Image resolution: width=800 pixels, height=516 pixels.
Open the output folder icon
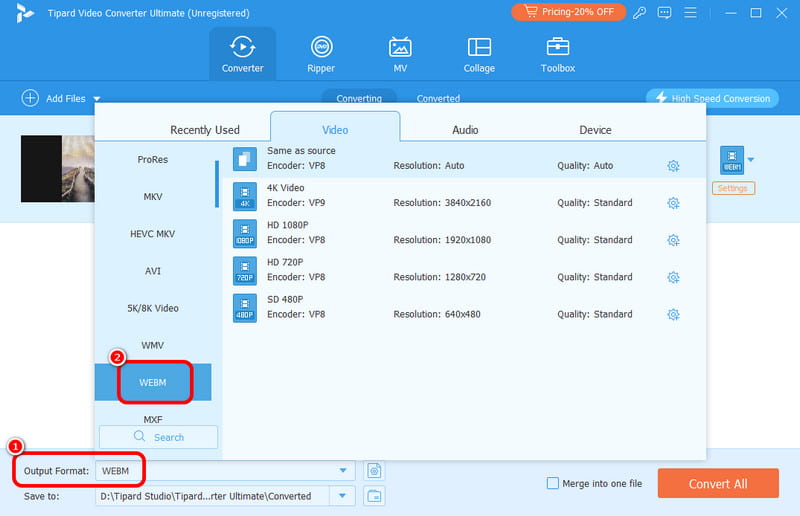pyautogui.click(x=374, y=496)
